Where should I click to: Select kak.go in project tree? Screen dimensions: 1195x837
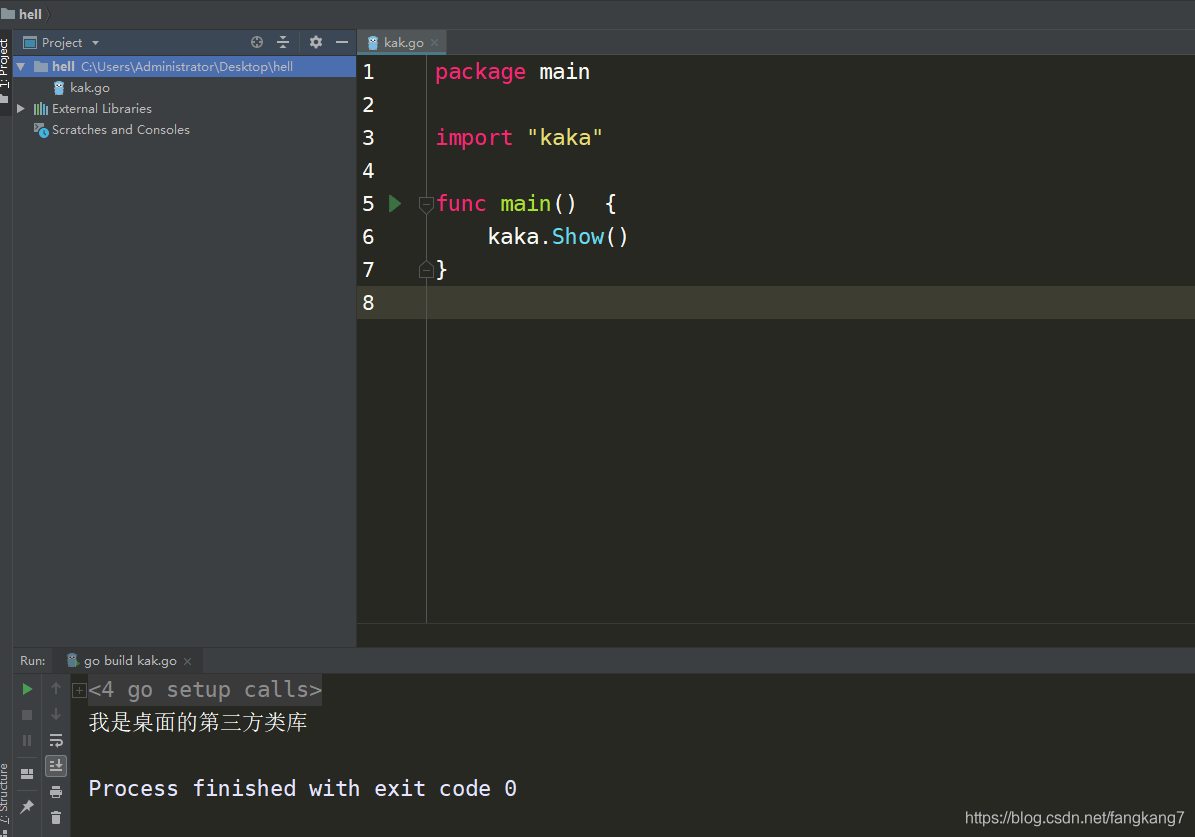89,88
